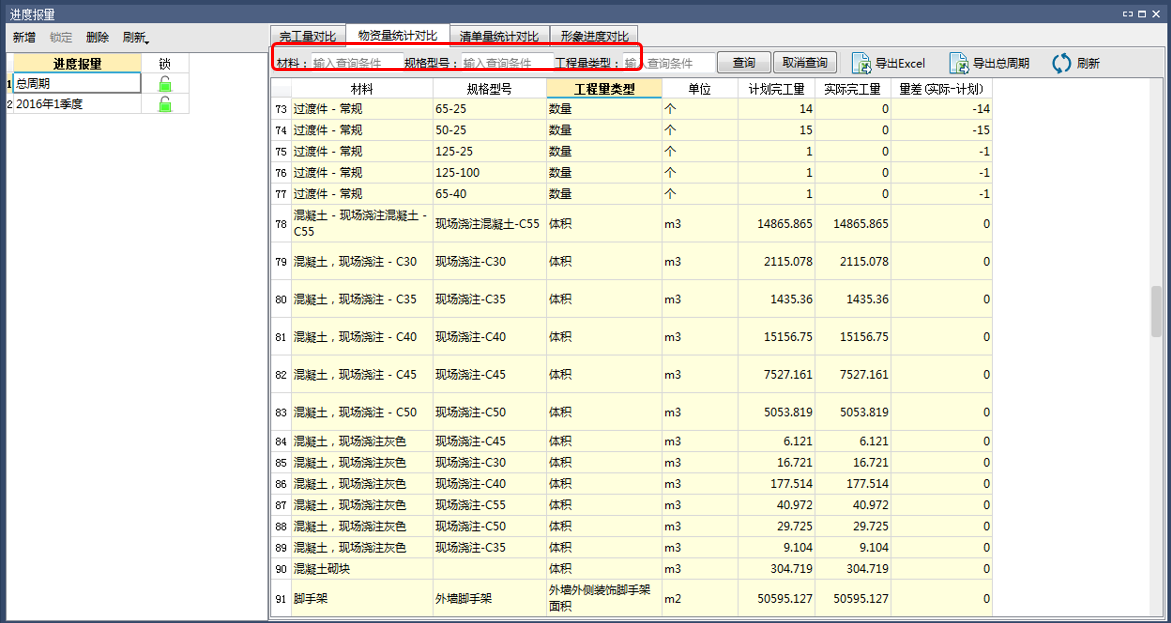Image resolution: width=1171 pixels, height=623 pixels.
Task: Switch to the 完工量对比 tab
Action: [x=307, y=36]
